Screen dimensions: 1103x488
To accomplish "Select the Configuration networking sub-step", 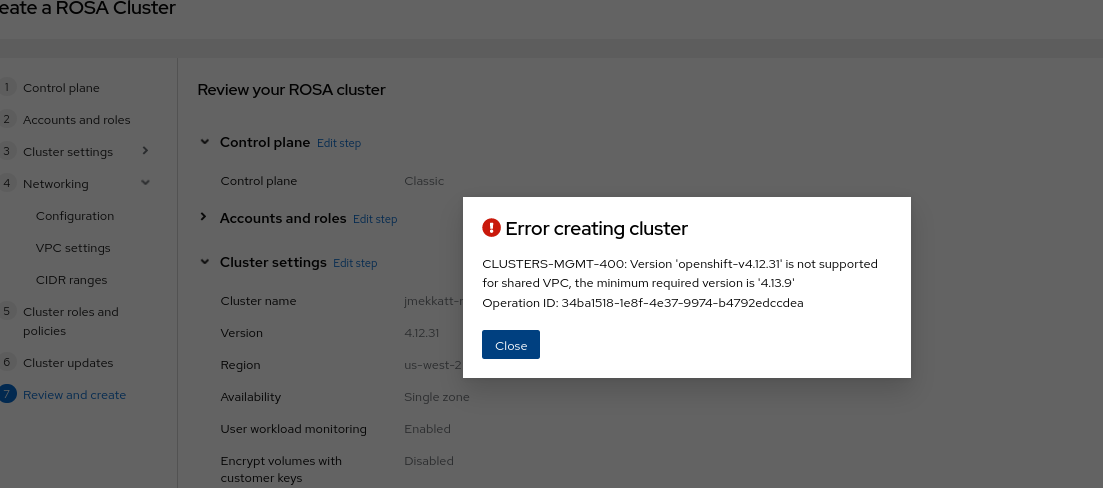I will [75, 216].
